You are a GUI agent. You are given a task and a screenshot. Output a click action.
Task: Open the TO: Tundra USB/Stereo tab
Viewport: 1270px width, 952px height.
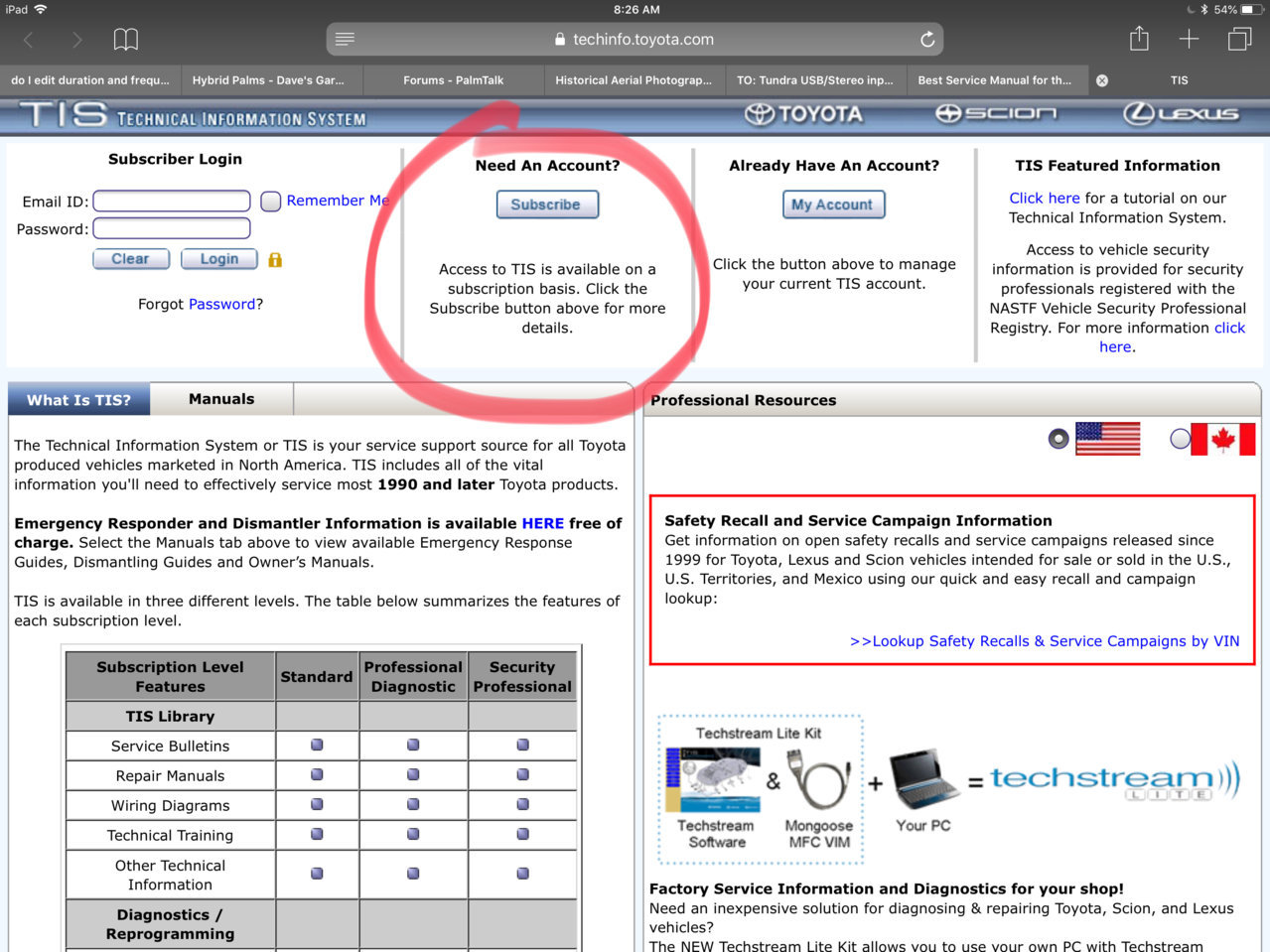[815, 80]
